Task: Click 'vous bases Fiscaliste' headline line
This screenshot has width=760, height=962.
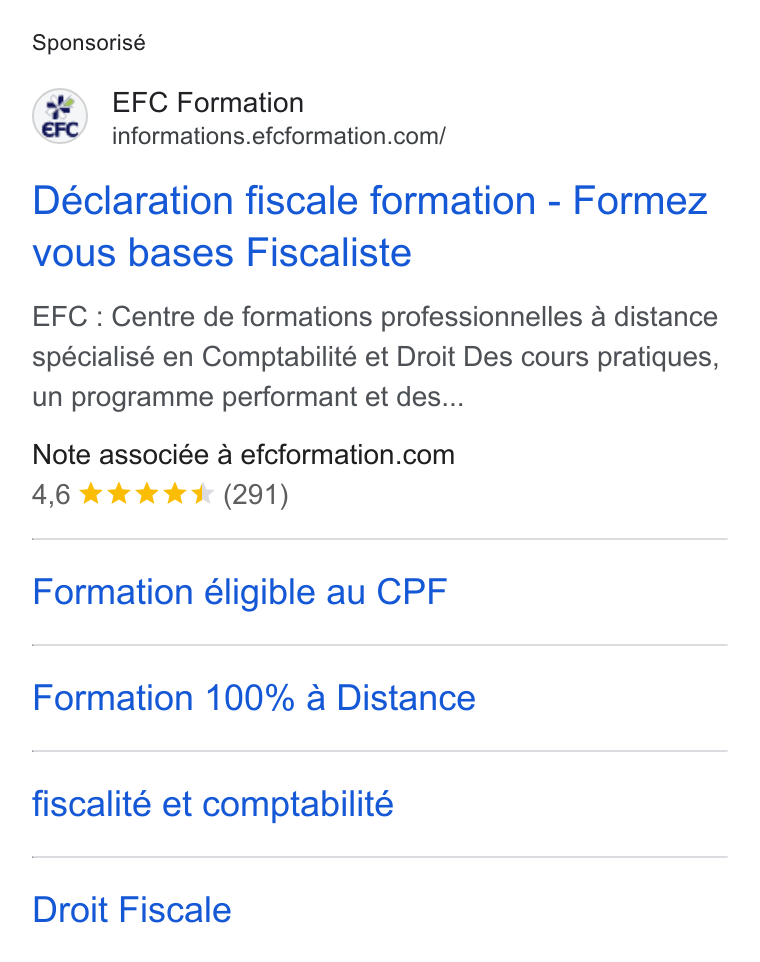Action: tap(221, 253)
